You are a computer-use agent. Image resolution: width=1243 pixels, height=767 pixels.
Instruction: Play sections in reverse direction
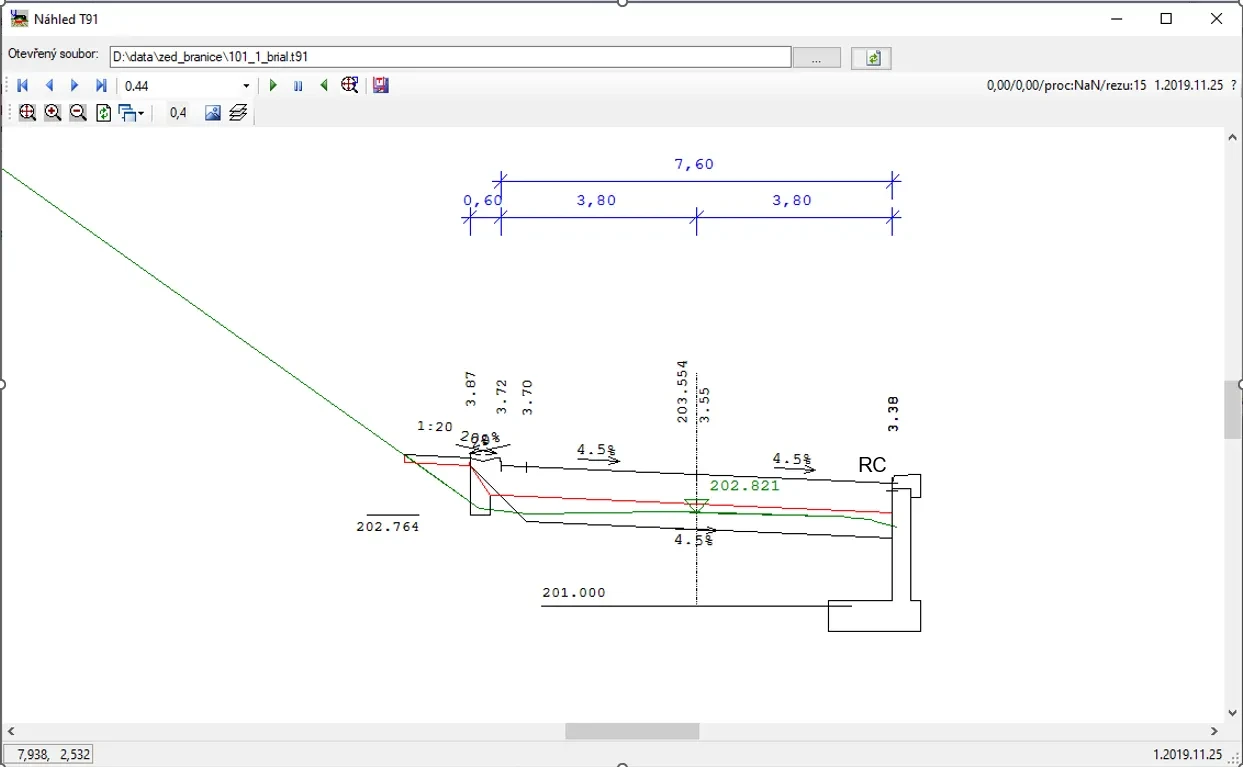pos(324,86)
